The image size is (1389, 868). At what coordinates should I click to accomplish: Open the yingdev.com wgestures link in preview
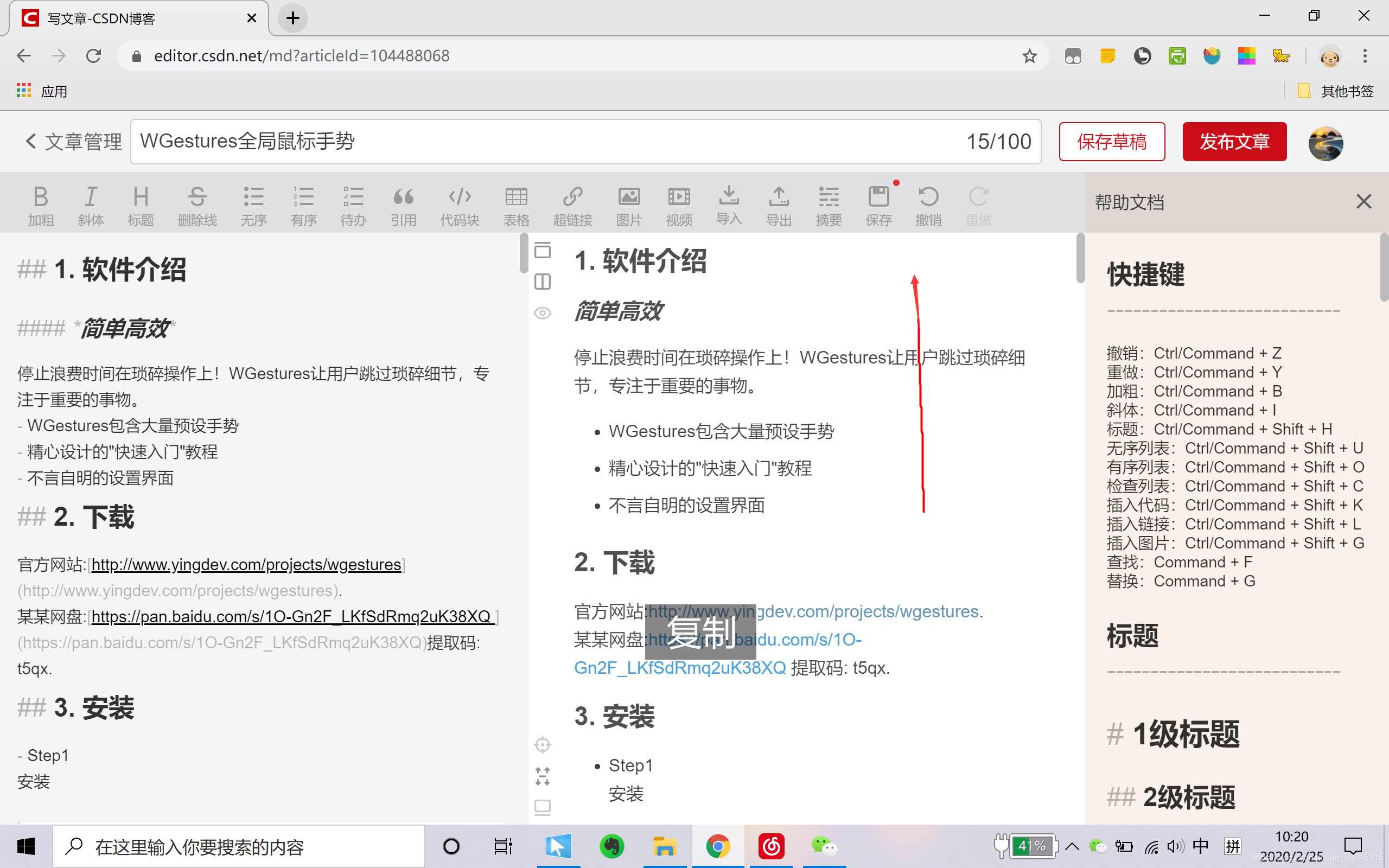(x=813, y=611)
